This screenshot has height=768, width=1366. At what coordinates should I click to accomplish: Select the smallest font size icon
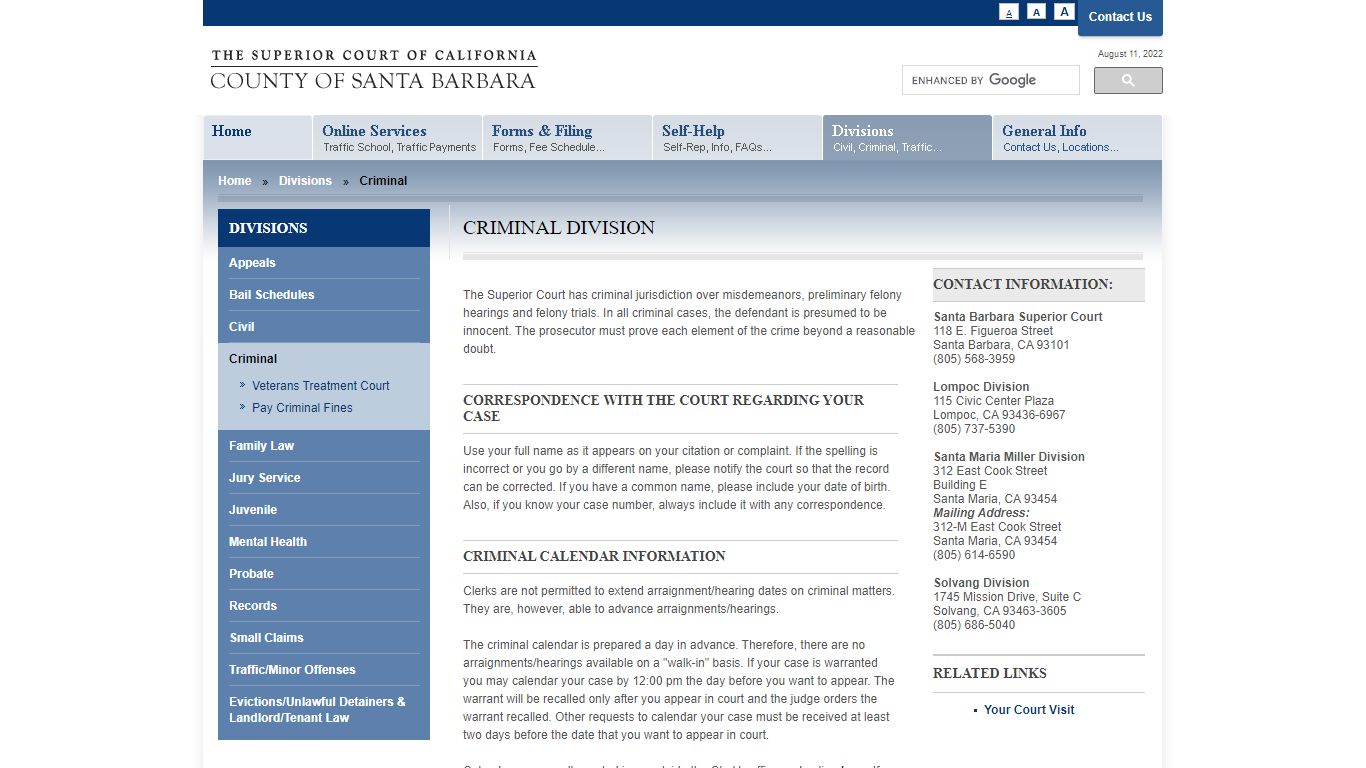click(1009, 12)
